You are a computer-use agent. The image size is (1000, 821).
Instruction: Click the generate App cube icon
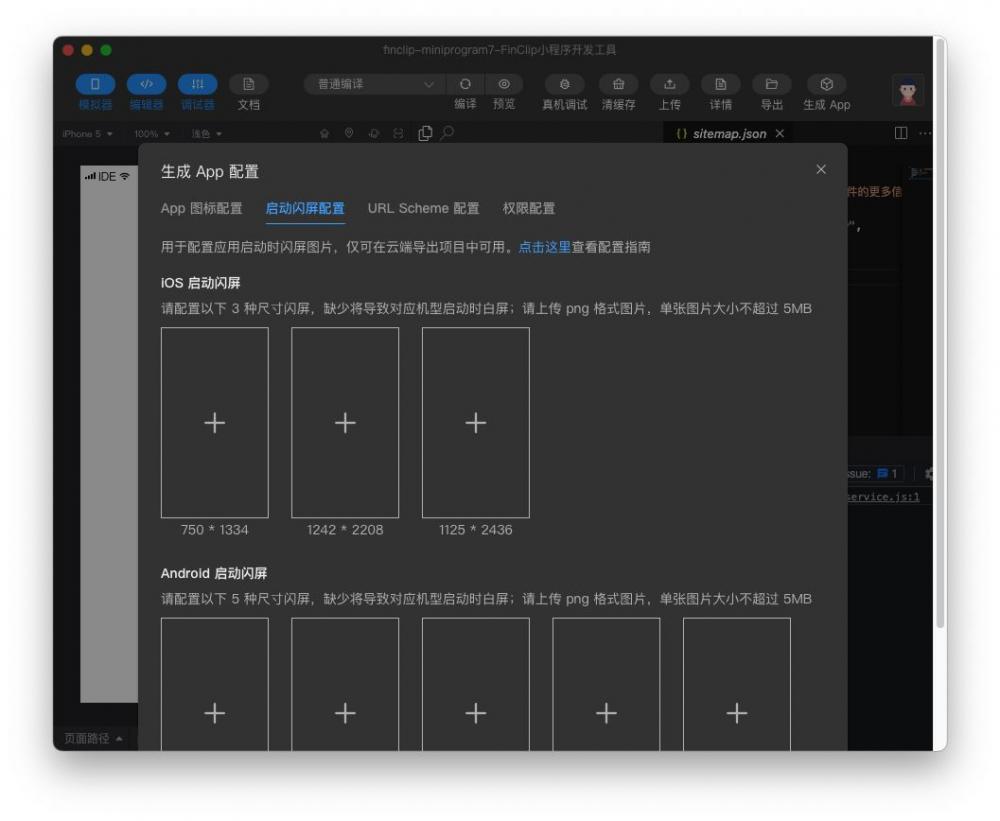827,84
